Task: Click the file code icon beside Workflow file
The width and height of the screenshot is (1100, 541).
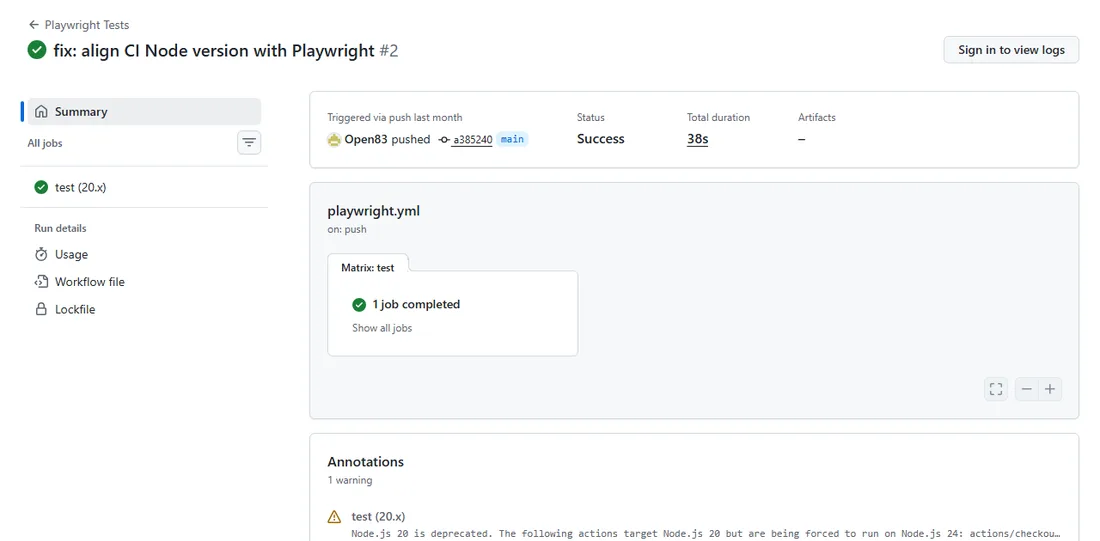Action: 41,281
